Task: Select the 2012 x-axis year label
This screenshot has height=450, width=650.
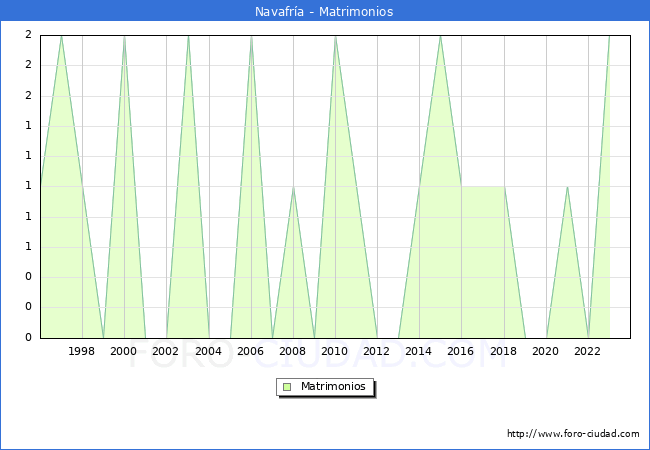Action: (376, 351)
